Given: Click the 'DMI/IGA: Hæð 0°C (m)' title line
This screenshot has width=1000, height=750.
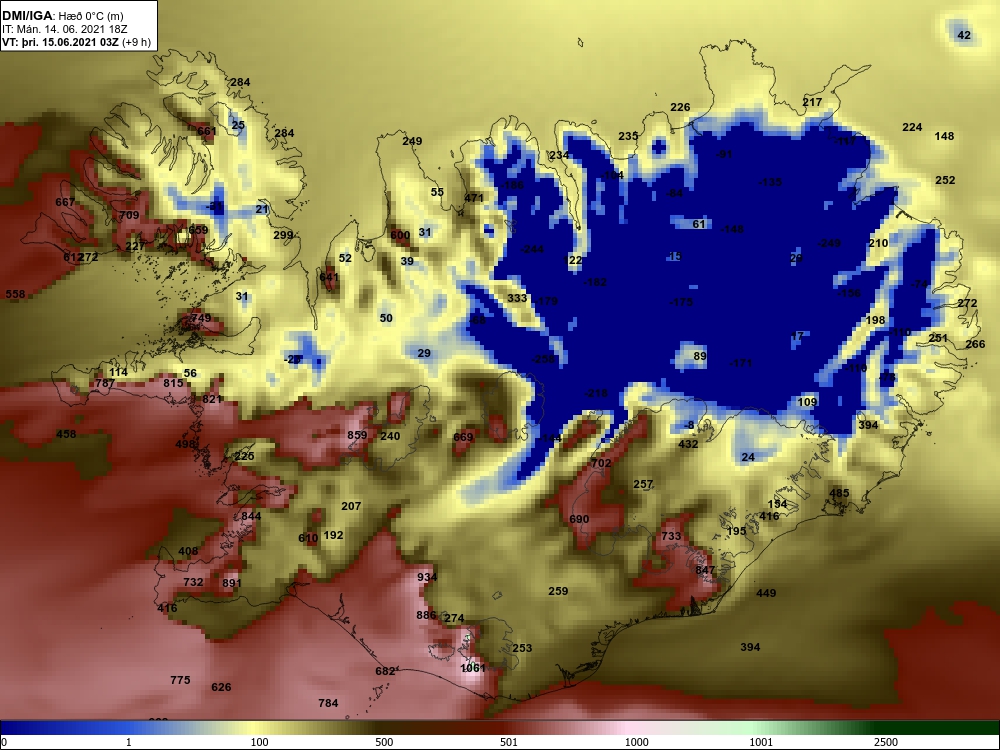Looking at the screenshot, I should pyautogui.click(x=63, y=16).
